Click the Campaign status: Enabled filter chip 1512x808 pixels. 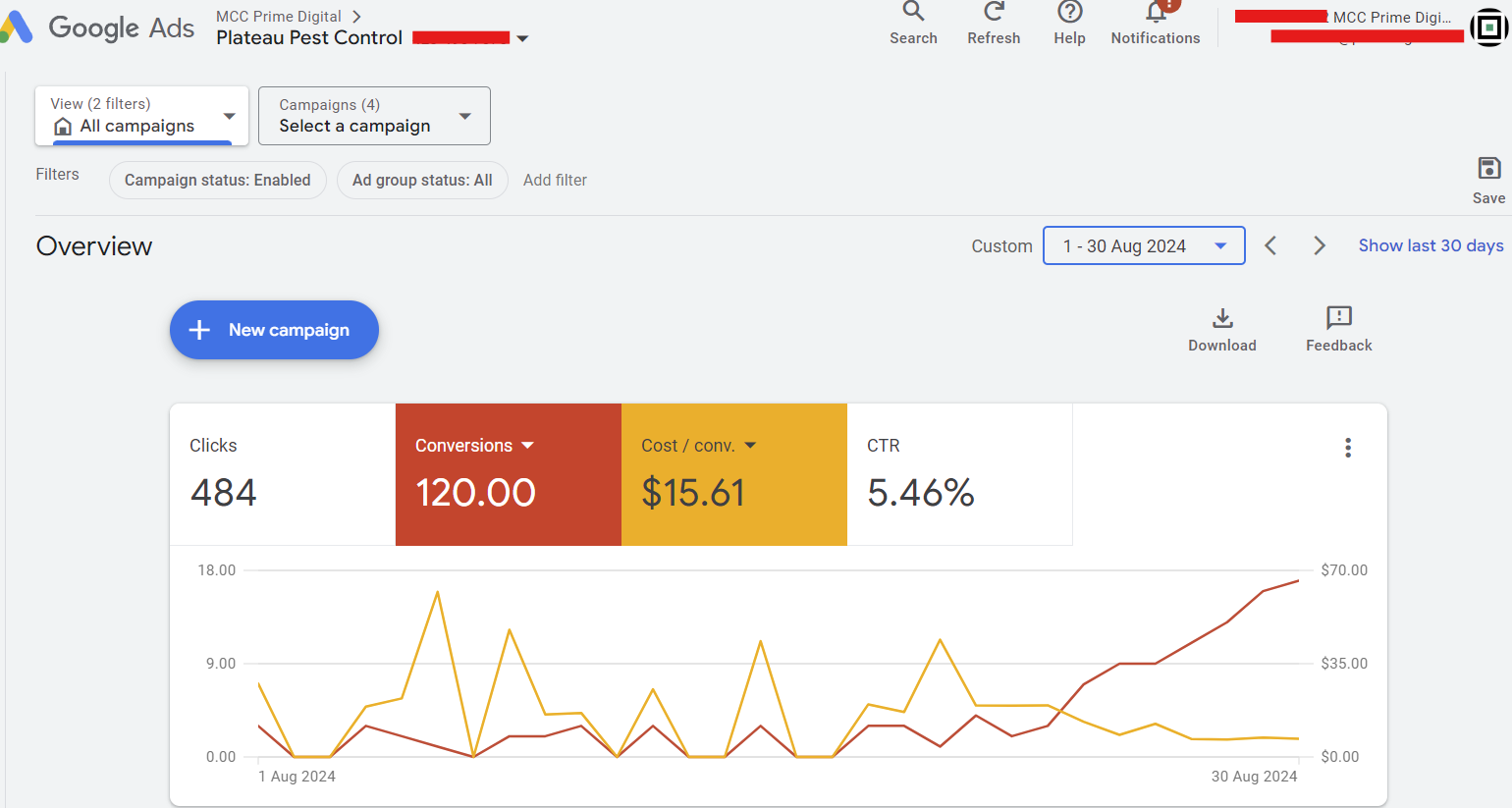pyautogui.click(x=217, y=181)
